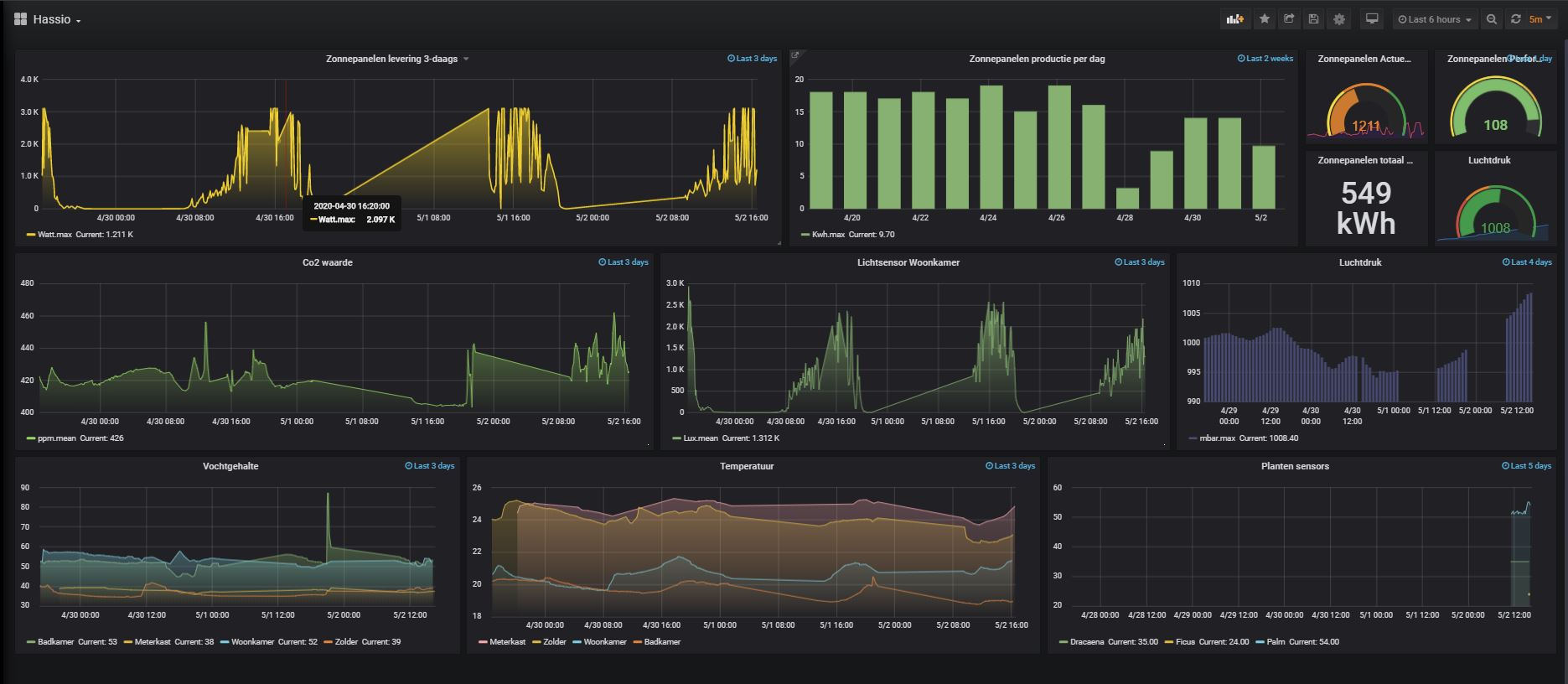Click the Temperatuur panel title
This screenshot has height=684, width=1568.
(x=746, y=466)
